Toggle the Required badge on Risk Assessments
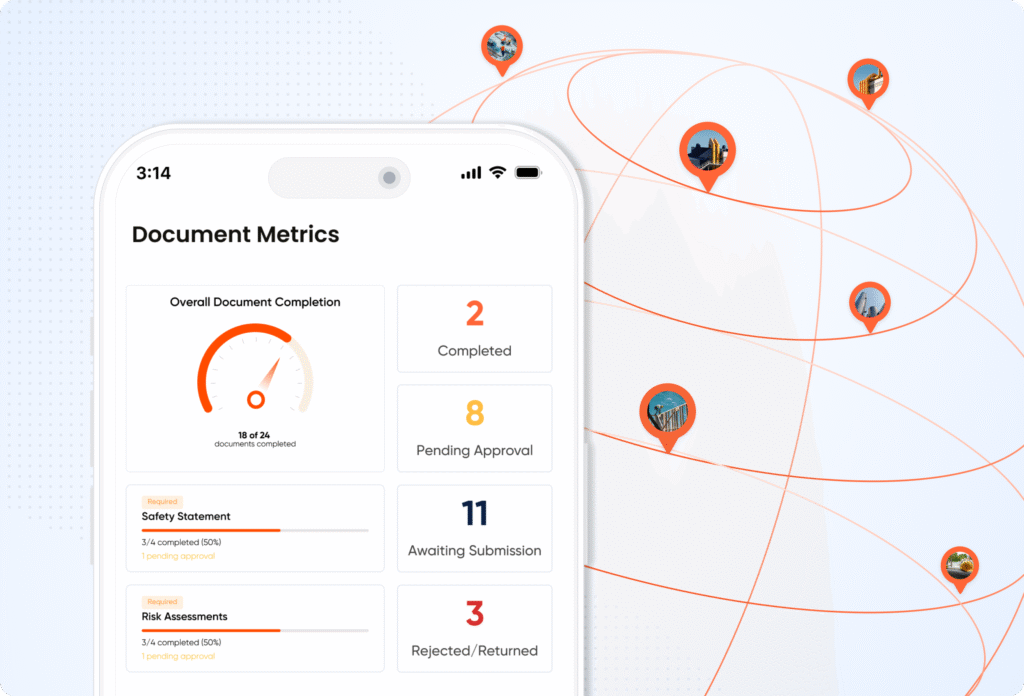The width and height of the screenshot is (1024, 696). (x=162, y=601)
